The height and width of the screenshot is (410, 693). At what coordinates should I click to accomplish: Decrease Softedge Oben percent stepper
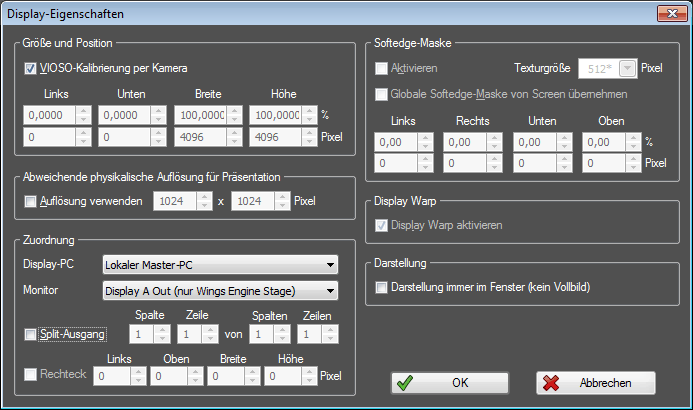(x=633, y=147)
